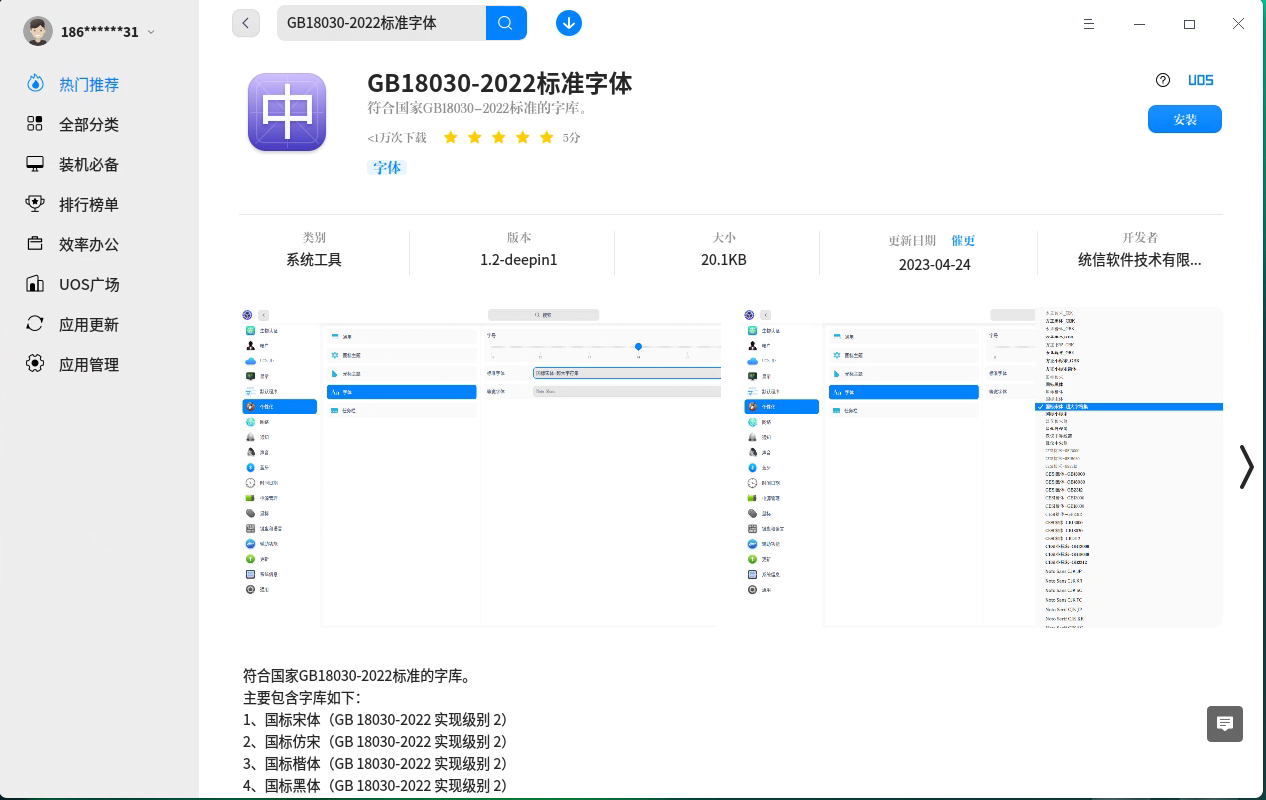Install the app with 安装 button
The image size is (1266, 800).
1185,119
